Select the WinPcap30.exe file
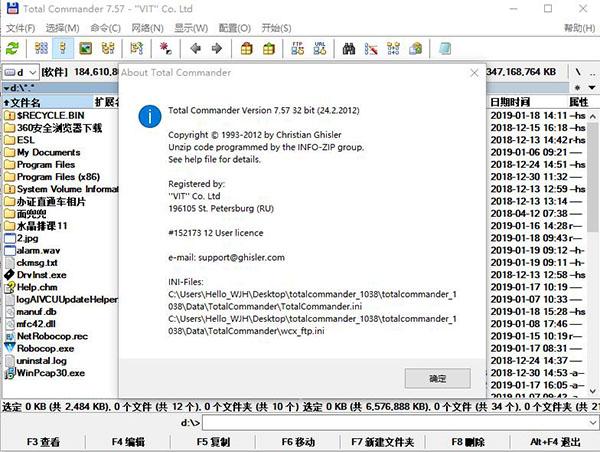This screenshot has width=600, height=452. (x=50, y=373)
